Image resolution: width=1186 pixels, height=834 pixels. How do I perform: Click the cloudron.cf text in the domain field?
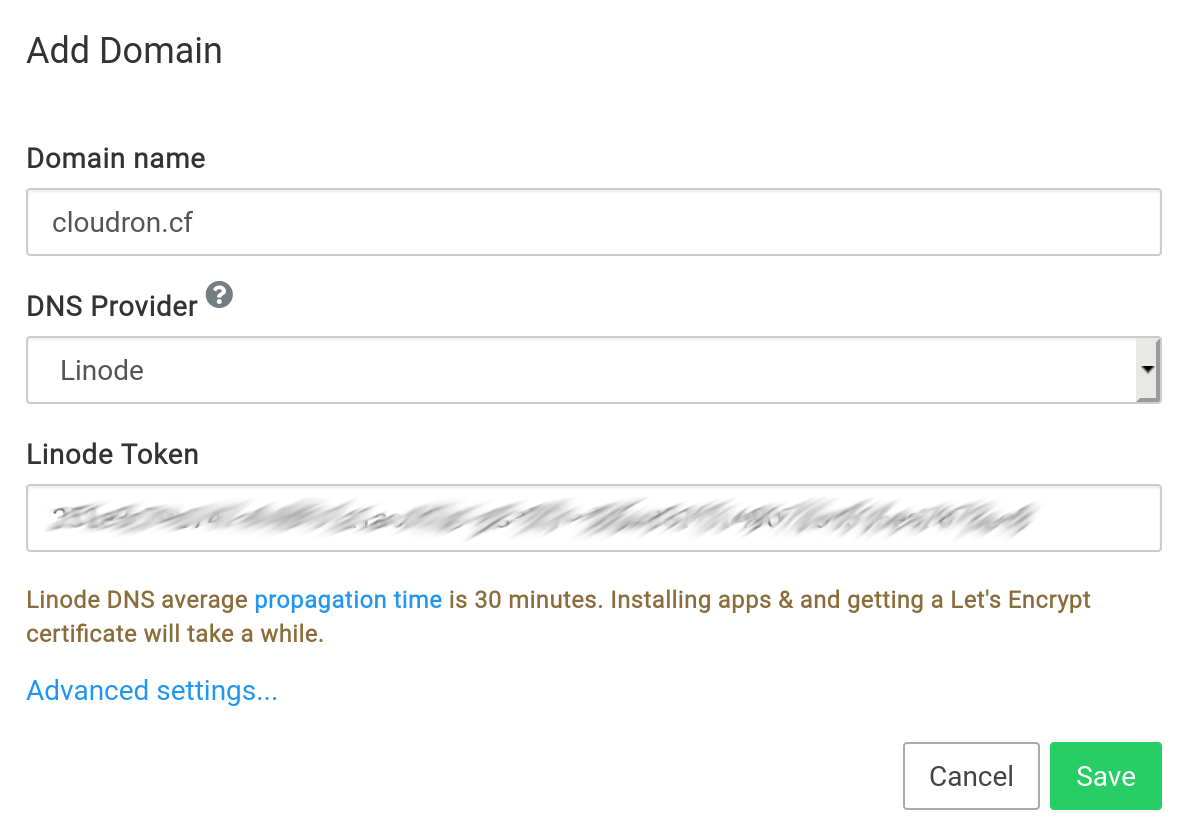[122, 222]
